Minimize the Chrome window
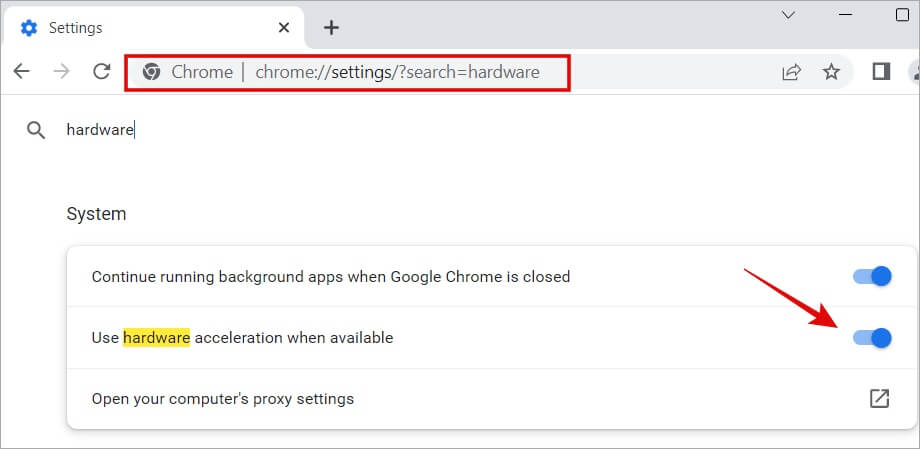Image resolution: width=920 pixels, height=449 pixels. [846, 15]
